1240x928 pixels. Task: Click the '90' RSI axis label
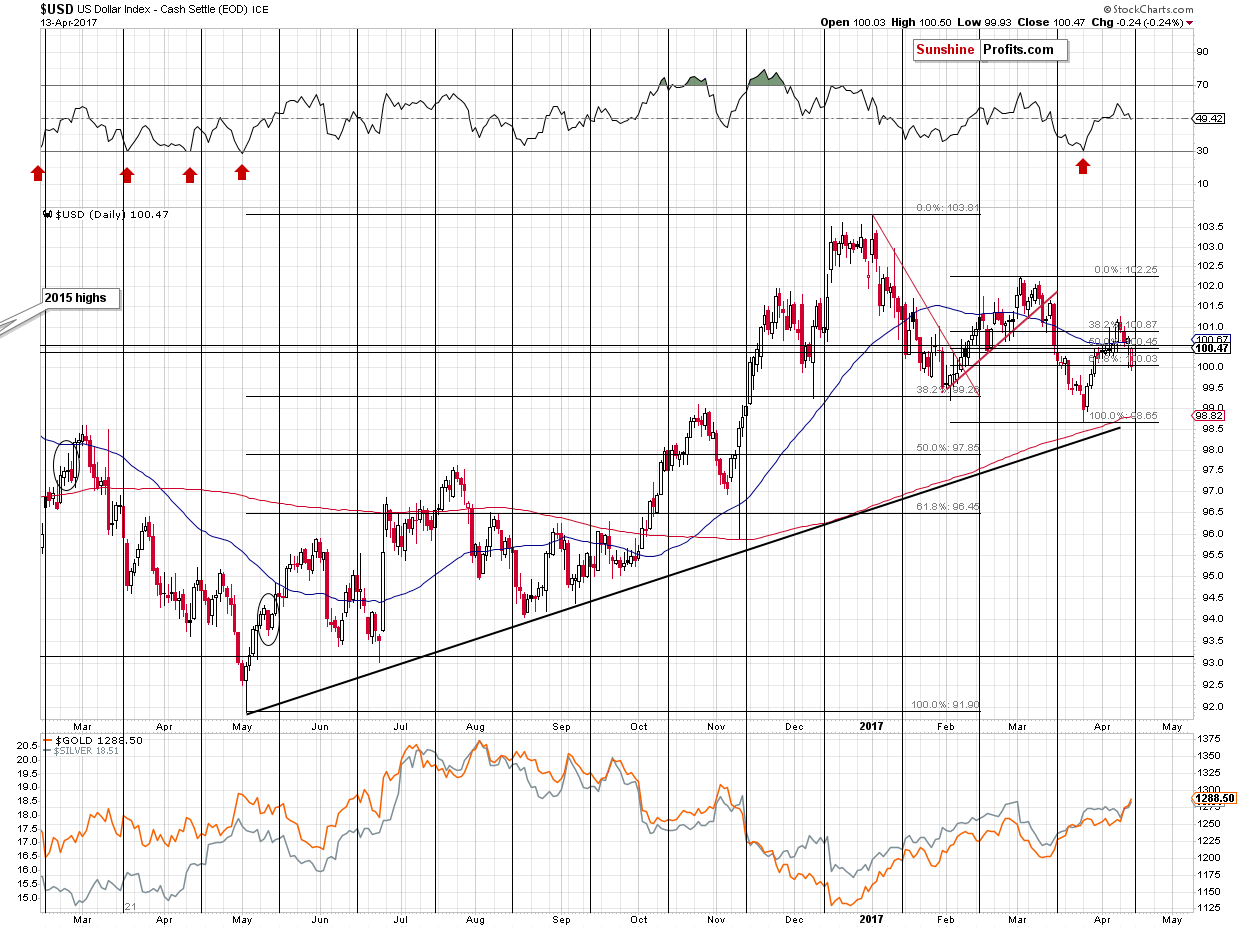1202,52
